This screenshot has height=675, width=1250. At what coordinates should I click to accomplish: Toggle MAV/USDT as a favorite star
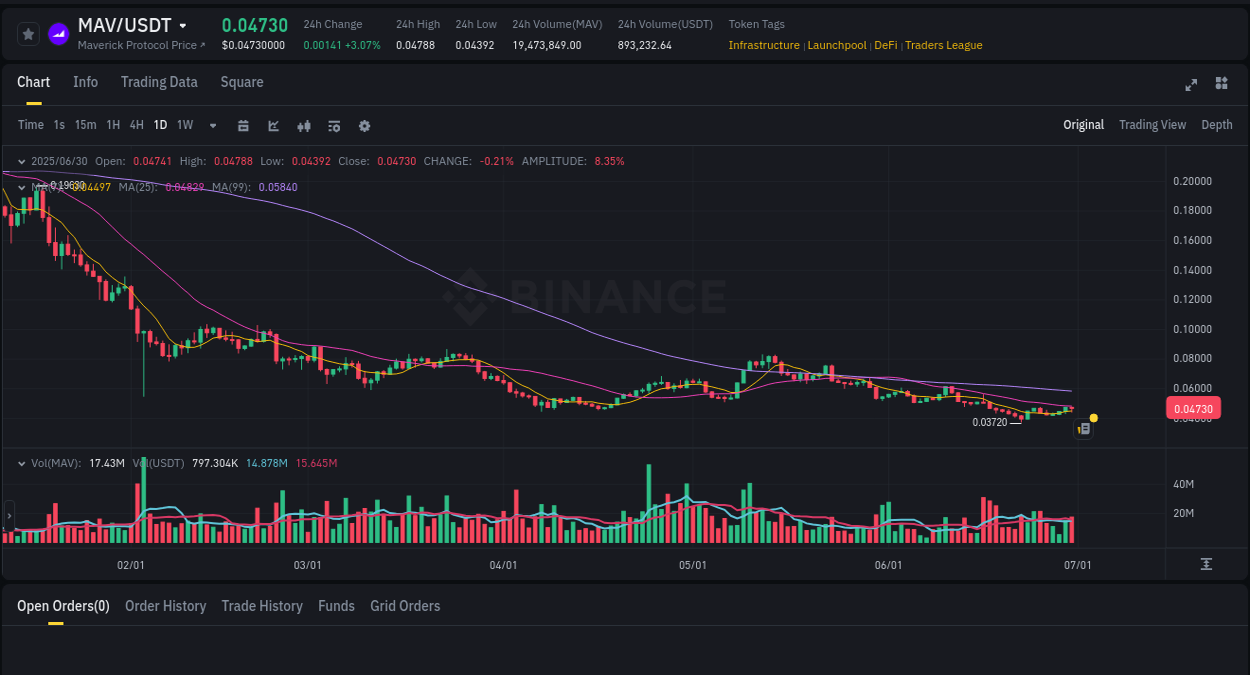[27, 33]
